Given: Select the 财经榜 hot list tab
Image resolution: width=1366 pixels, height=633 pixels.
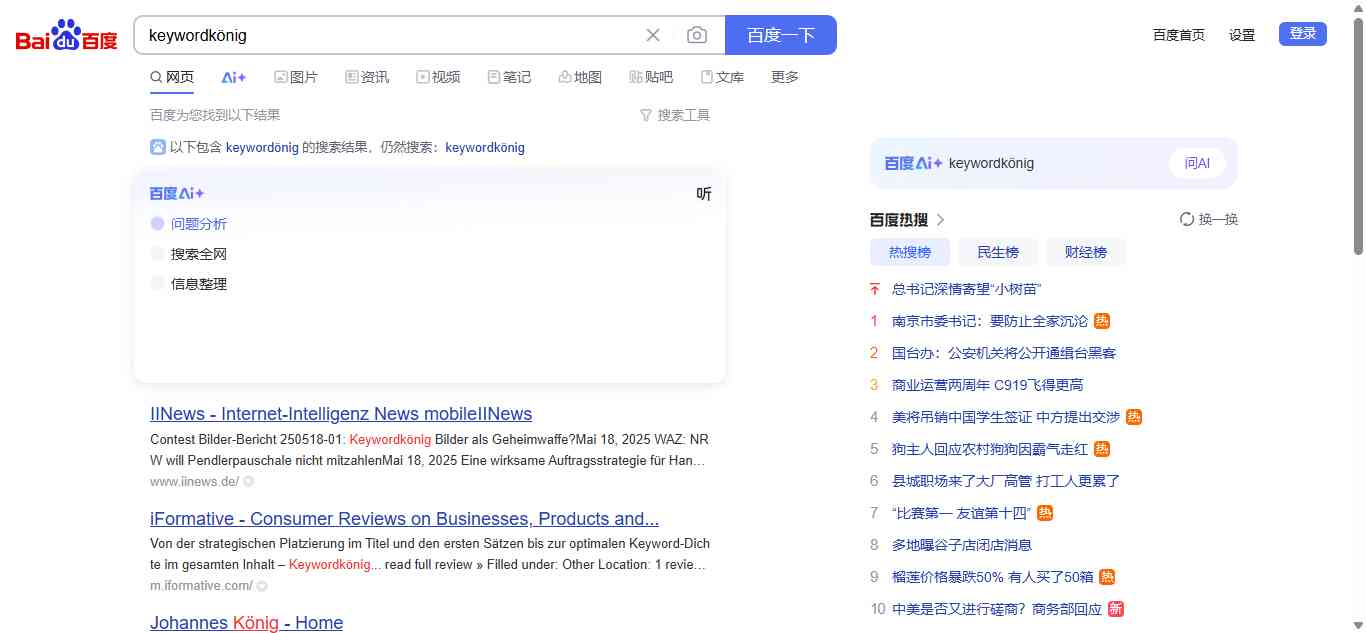Looking at the screenshot, I should tap(1086, 252).
